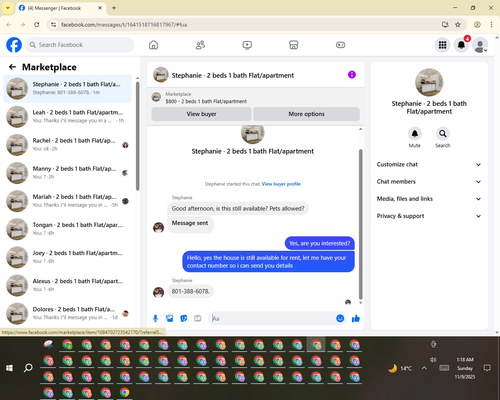Expand Media, files and links section
This screenshot has width=500, height=400.
coord(429,199)
